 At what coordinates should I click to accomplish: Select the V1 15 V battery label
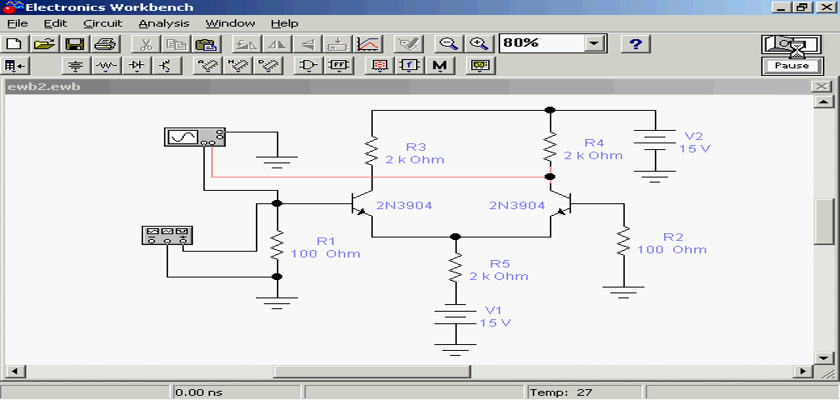pyautogui.click(x=495, y=316)
